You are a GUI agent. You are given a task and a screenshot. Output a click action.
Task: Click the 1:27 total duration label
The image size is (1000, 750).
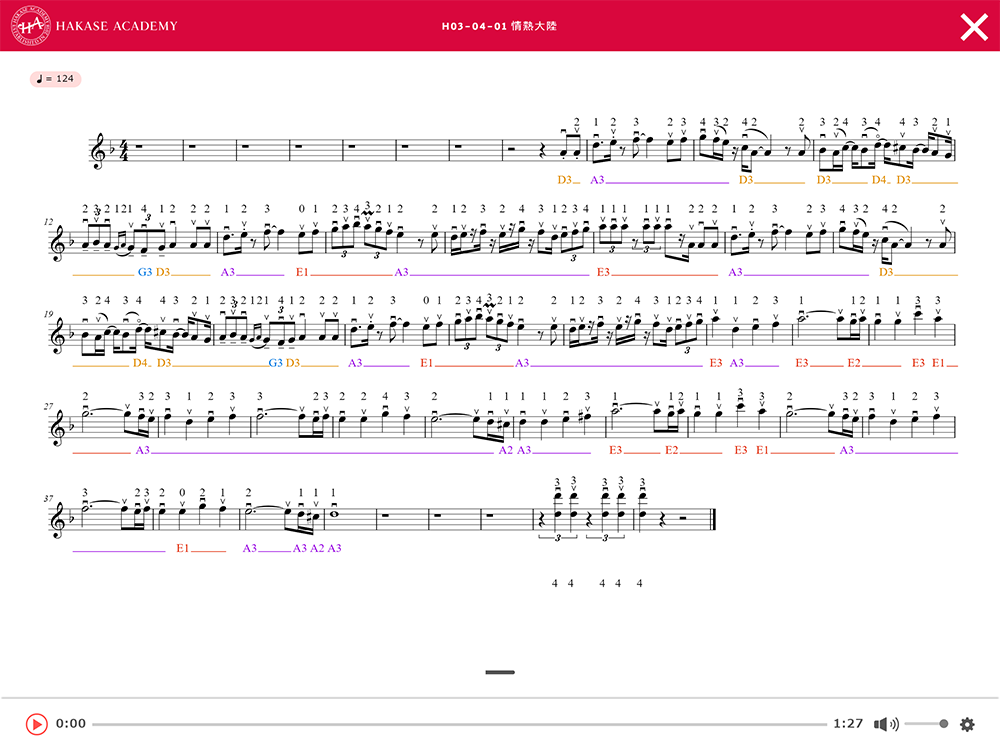coord(848,723)
